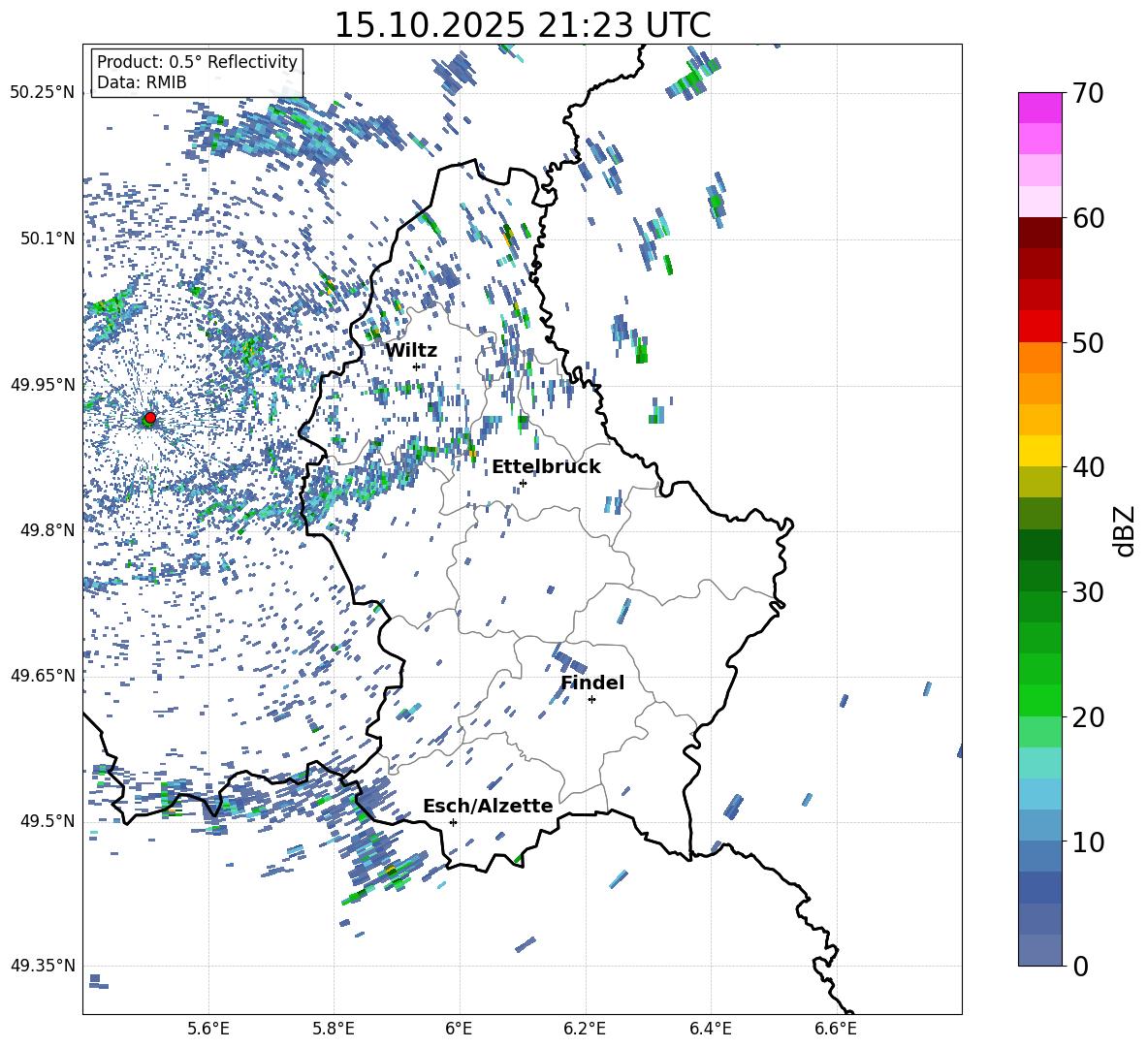Pick the bright red swatch just above 50 dBZ

point(1039,326)
